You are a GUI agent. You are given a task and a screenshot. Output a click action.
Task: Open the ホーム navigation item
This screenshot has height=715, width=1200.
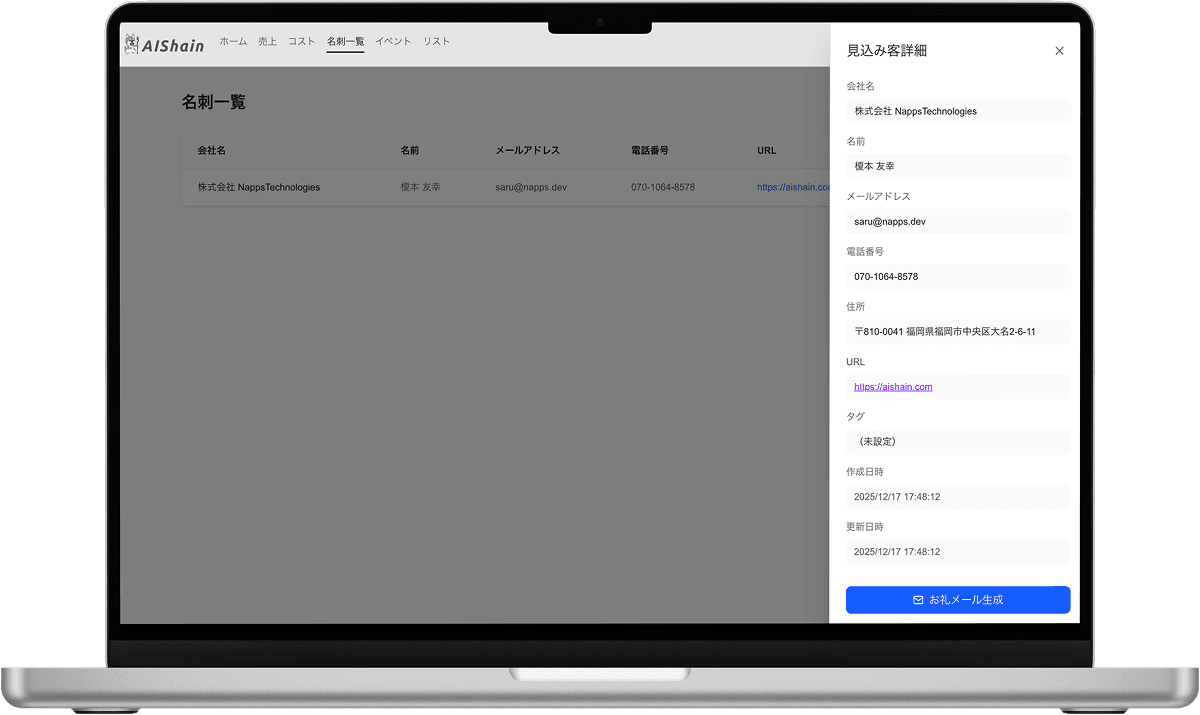coord(233,41)
